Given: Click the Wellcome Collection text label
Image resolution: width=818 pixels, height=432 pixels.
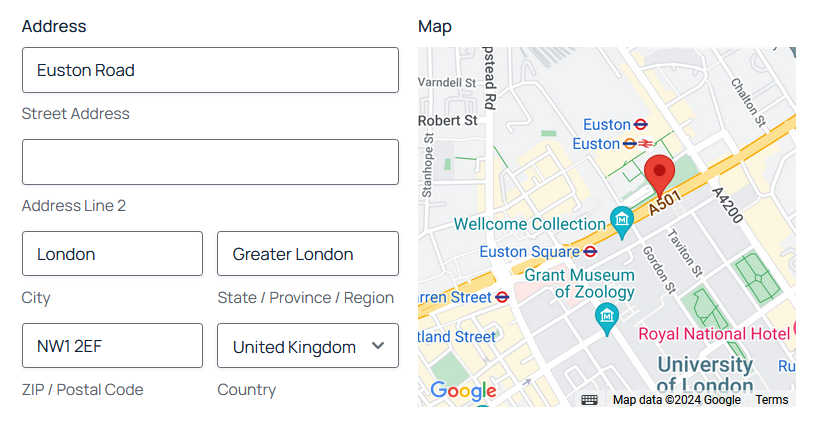Looking at the screenshot, I should [530, 224].
